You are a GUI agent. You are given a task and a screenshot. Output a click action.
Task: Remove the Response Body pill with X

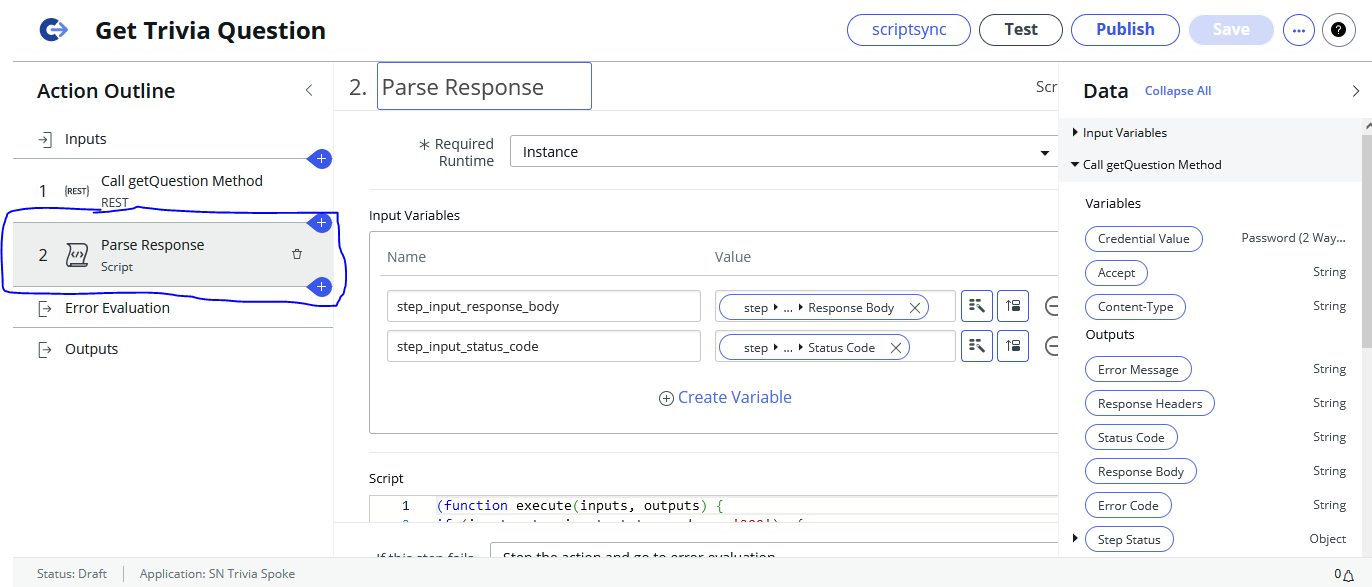[914, 308]
